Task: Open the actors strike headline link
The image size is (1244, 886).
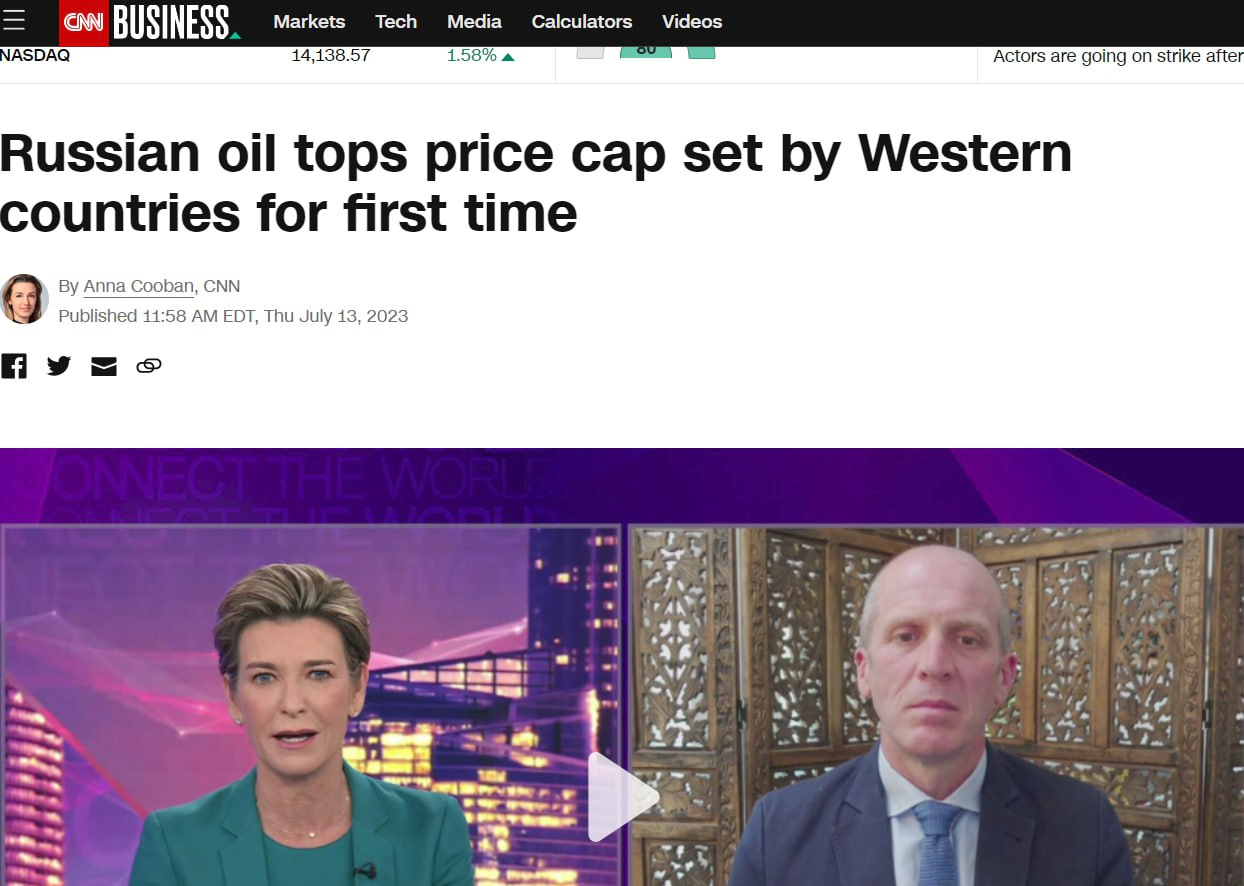Action: (x=1118, y=57)
